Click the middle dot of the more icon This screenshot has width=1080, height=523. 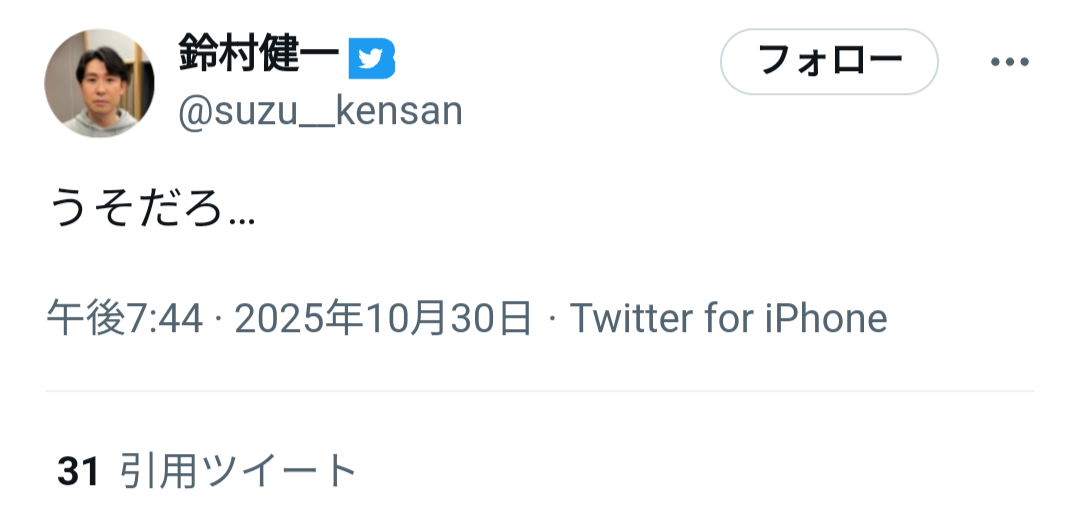tap(1009, 62)
